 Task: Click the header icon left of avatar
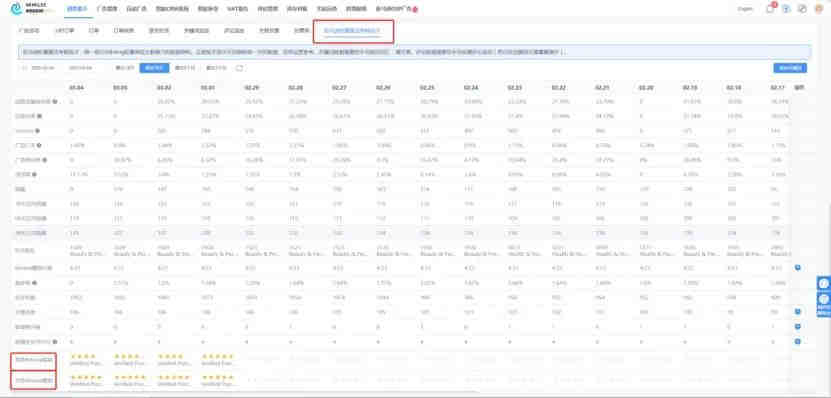point(802,9)
